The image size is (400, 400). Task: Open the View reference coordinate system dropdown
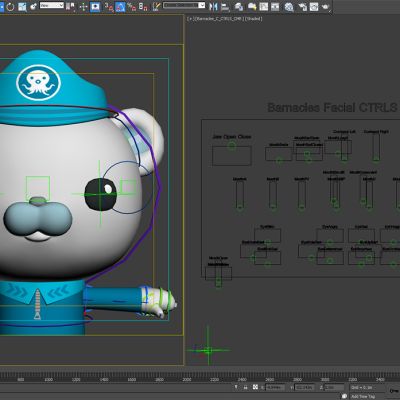tap(52, 5)
